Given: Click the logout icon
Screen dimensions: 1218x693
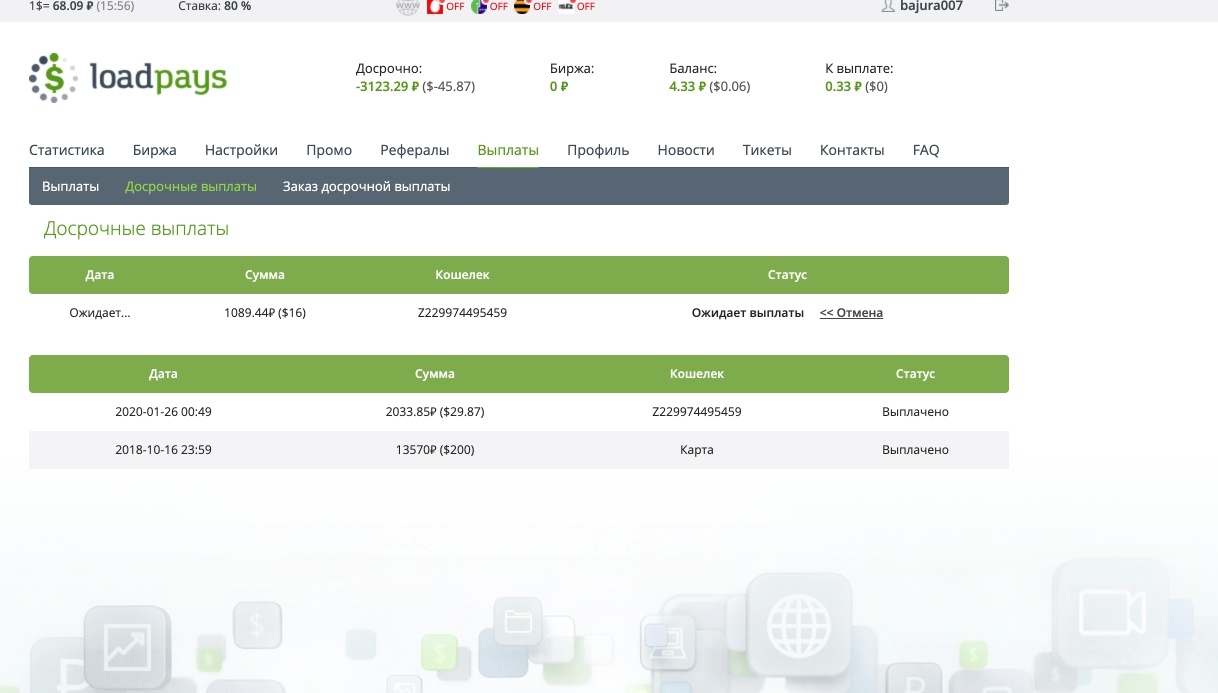Looking at the screenshot, I should [x=1002, y=6].
